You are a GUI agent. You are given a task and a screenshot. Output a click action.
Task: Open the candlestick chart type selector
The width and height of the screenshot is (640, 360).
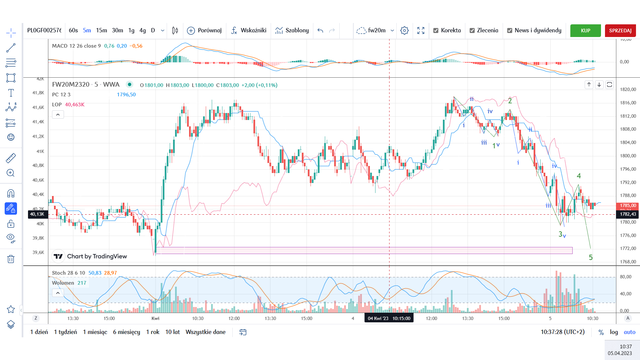click(175, 31)
